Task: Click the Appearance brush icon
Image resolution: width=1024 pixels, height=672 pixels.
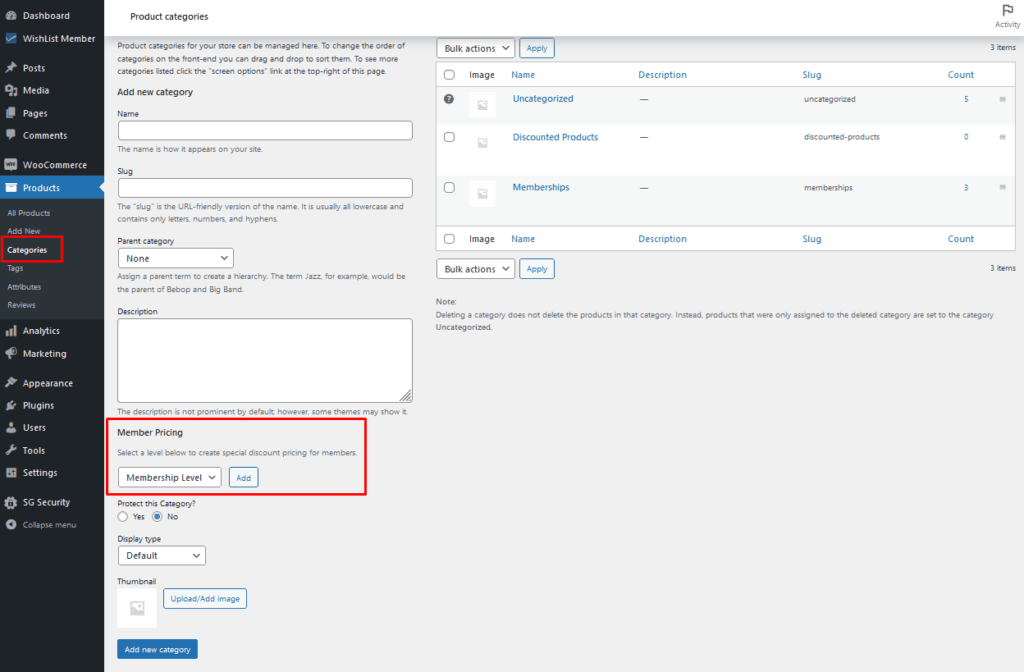Action: click(x=11, y=383)
